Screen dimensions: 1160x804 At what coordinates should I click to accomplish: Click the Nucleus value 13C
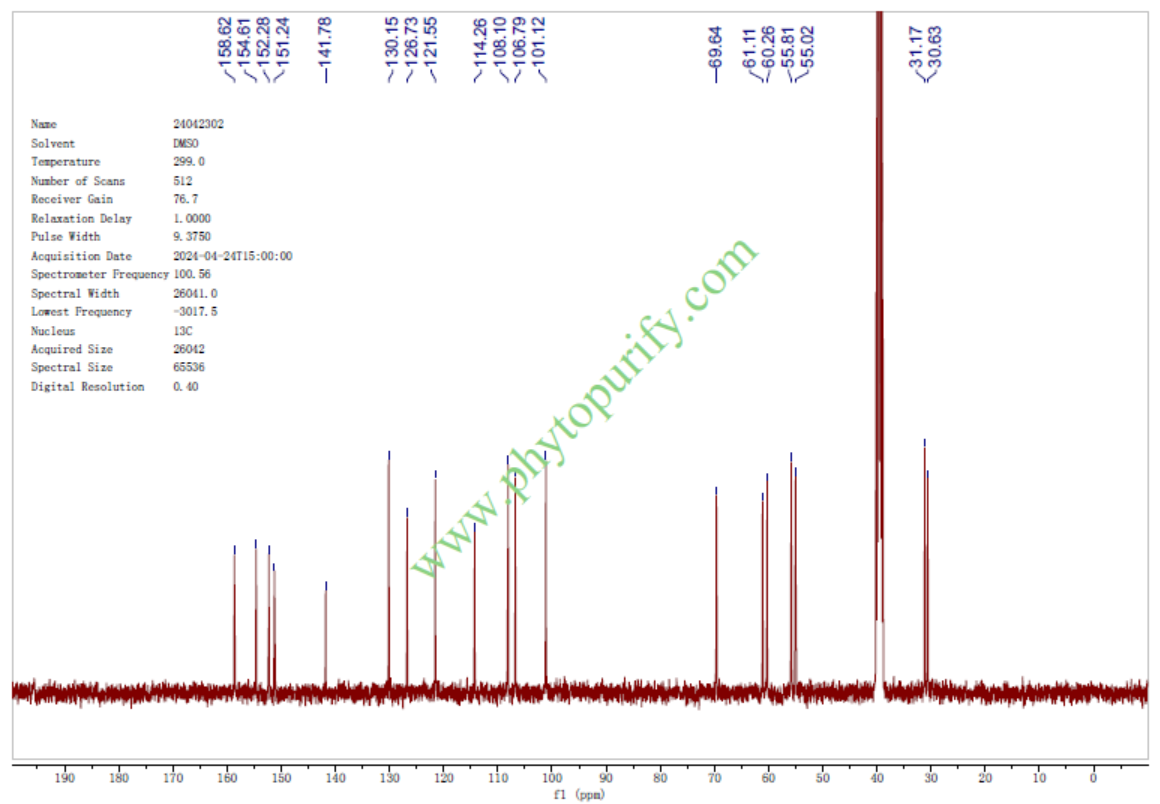183,330
